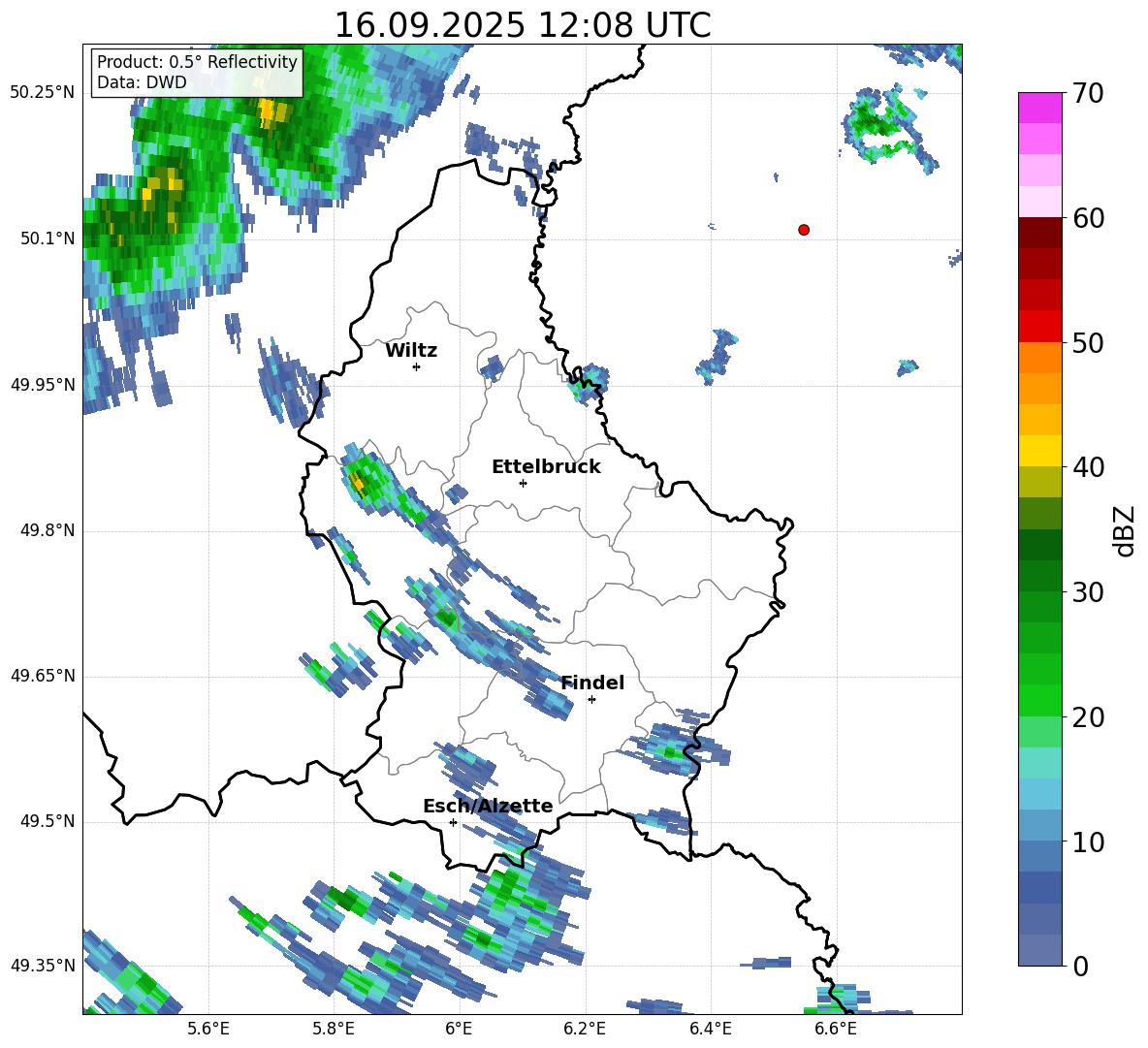Click the 5.8°E longitude label
This screenshot has height=1048, width=1148.
pos(334,1029)
